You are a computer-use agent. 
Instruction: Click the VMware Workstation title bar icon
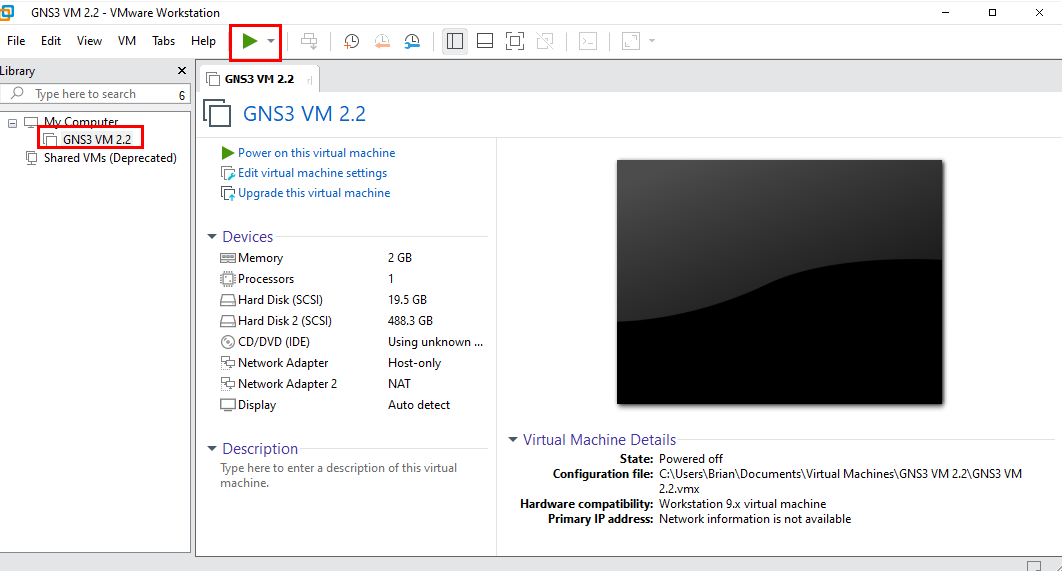coord(7,12)
